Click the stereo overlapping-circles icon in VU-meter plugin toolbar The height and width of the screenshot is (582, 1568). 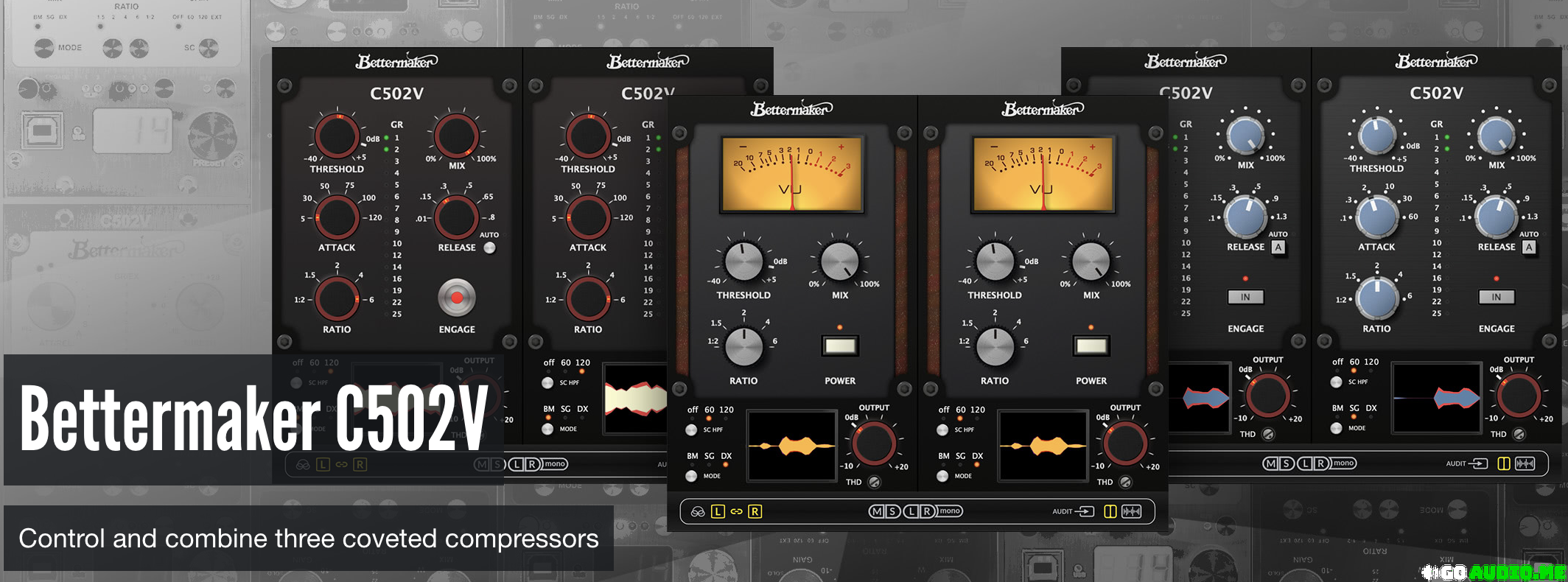697,511
